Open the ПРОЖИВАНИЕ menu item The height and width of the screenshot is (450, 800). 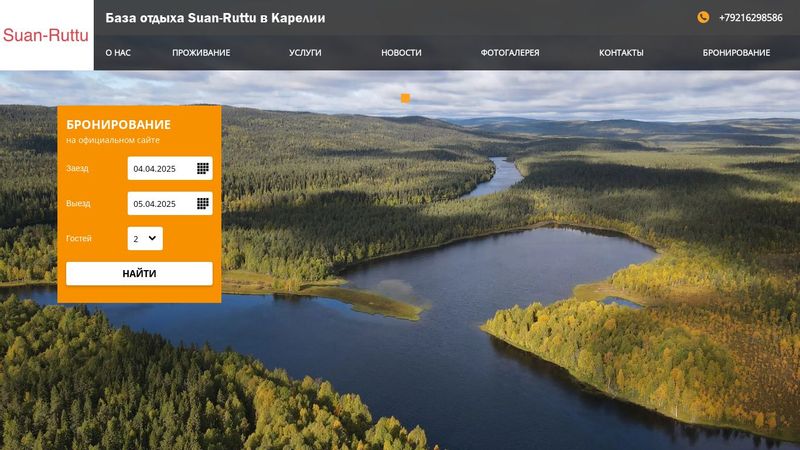tap(201, 53)
